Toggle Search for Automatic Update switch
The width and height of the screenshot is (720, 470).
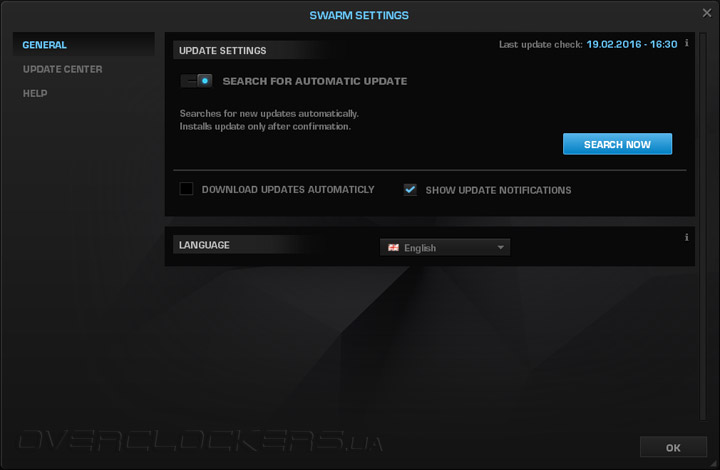click(197, 81)
